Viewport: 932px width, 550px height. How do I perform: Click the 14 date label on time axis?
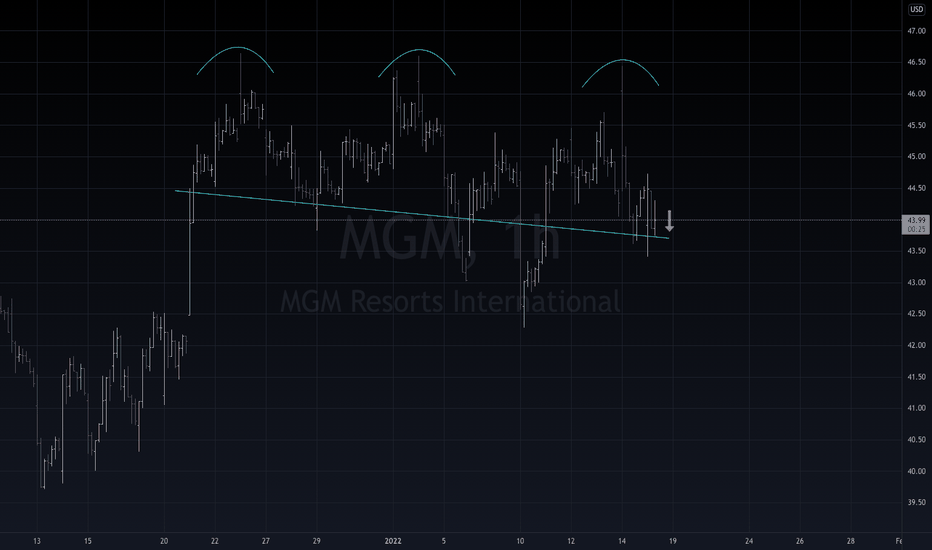pyautogui.click(x=622, y=541)
